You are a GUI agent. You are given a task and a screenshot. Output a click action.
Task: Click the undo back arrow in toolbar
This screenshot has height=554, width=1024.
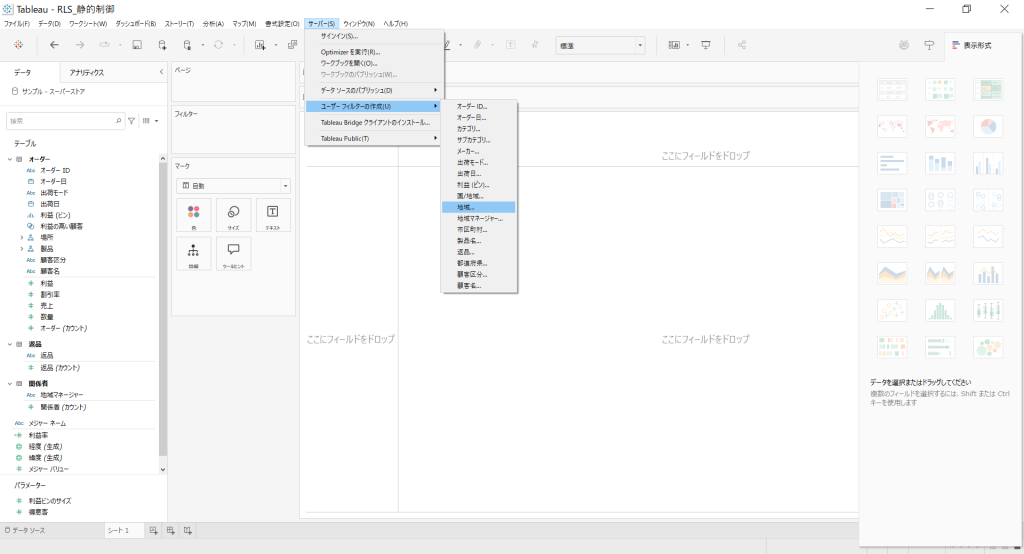click(x=54, y=45)
